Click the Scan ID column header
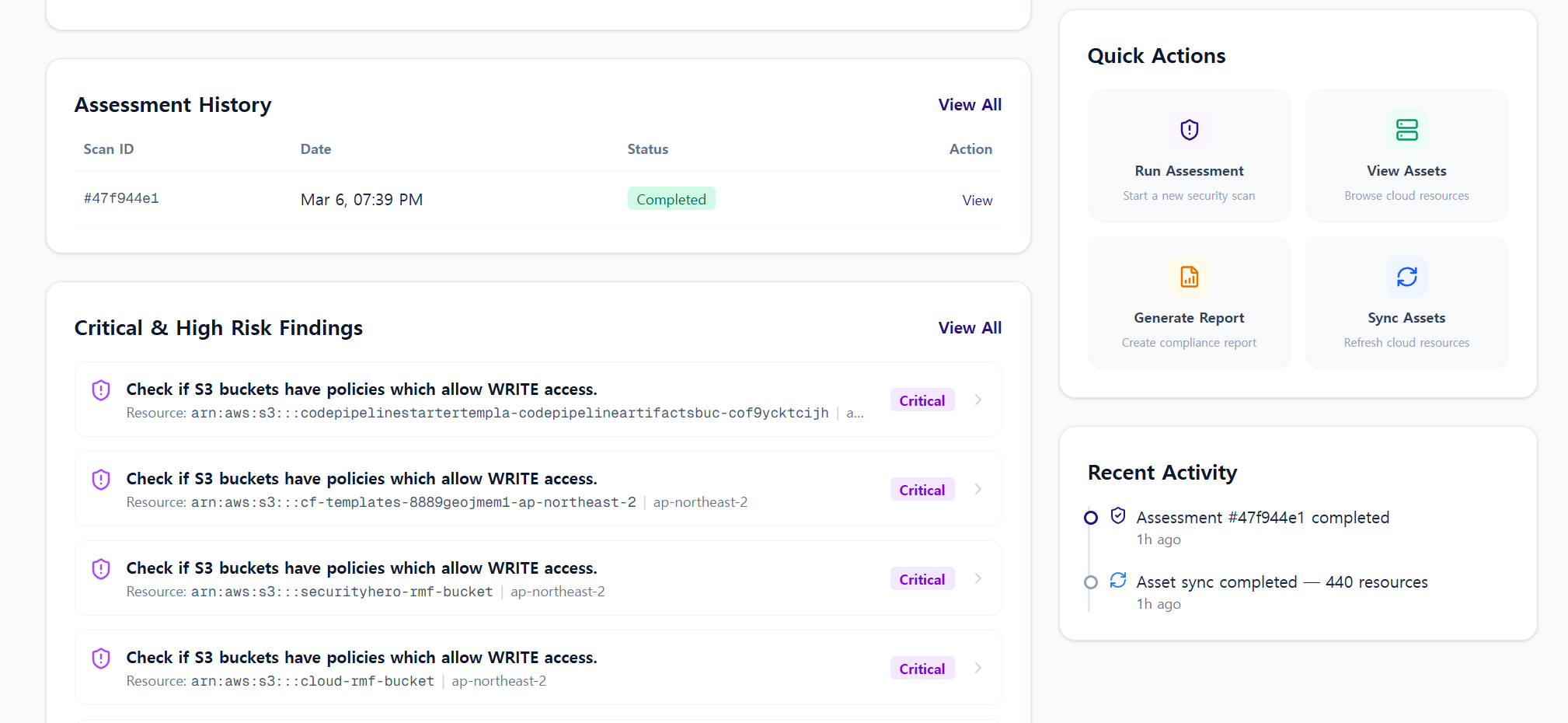Viewport: 1568px width, 723px height. pos(109,149)
